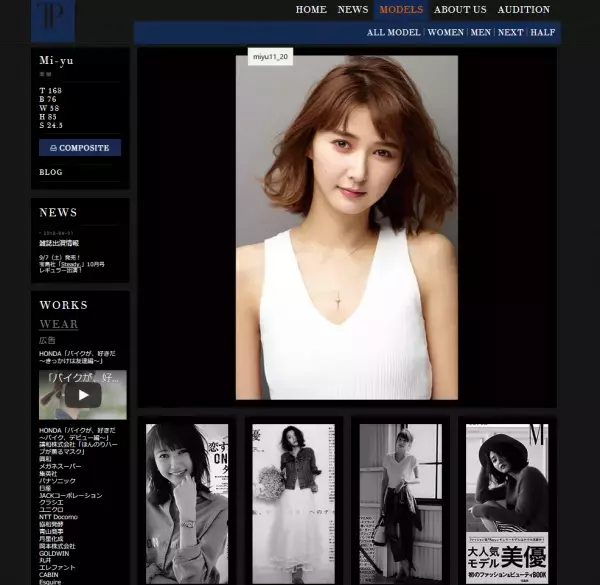Open the denim jacket and white skirt thumbnail
This screenshot has width=600, height=585.
pyautogui.click(x=293, y=504)
